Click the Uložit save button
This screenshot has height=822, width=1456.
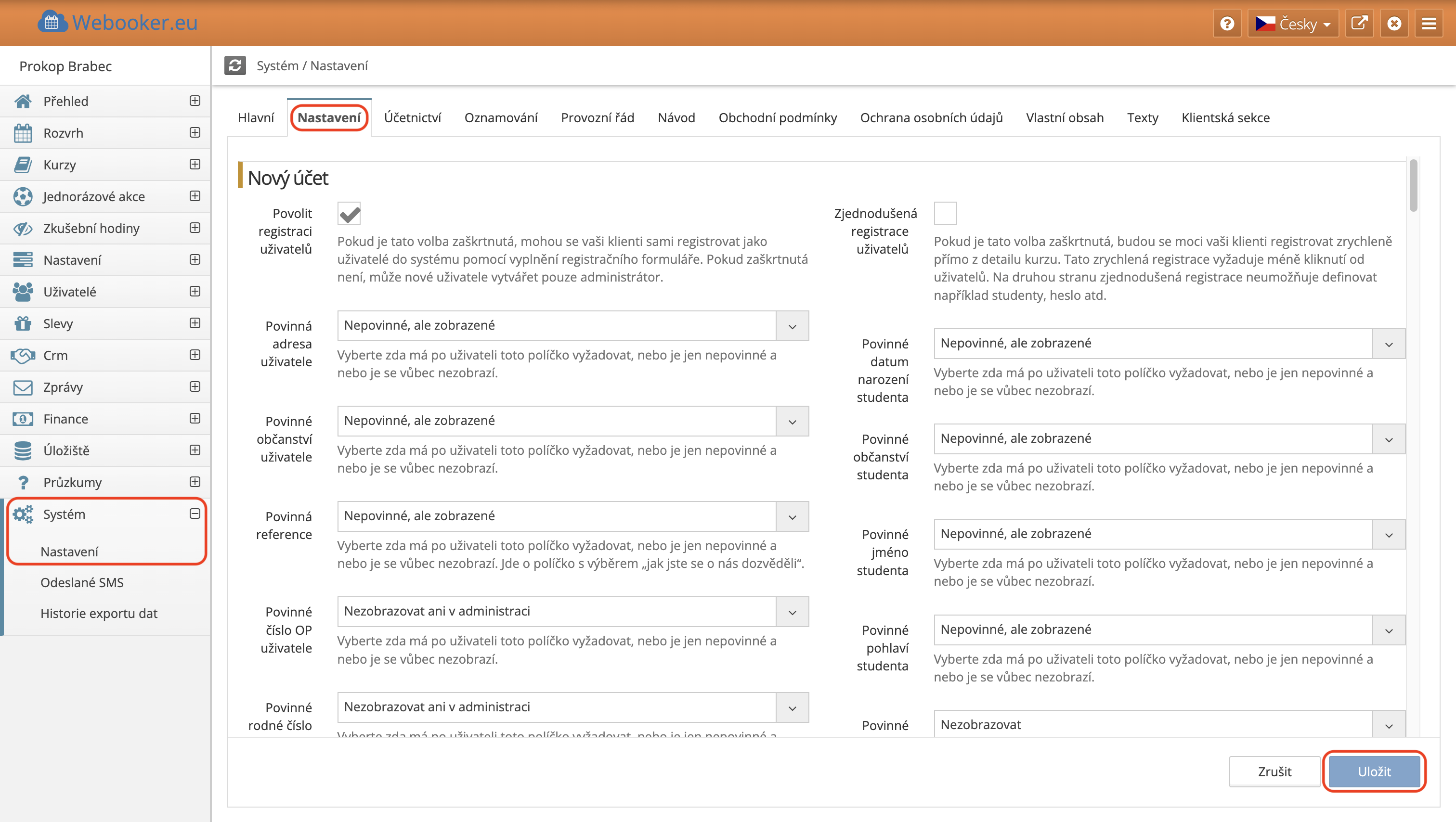(x=1374, y=771)
